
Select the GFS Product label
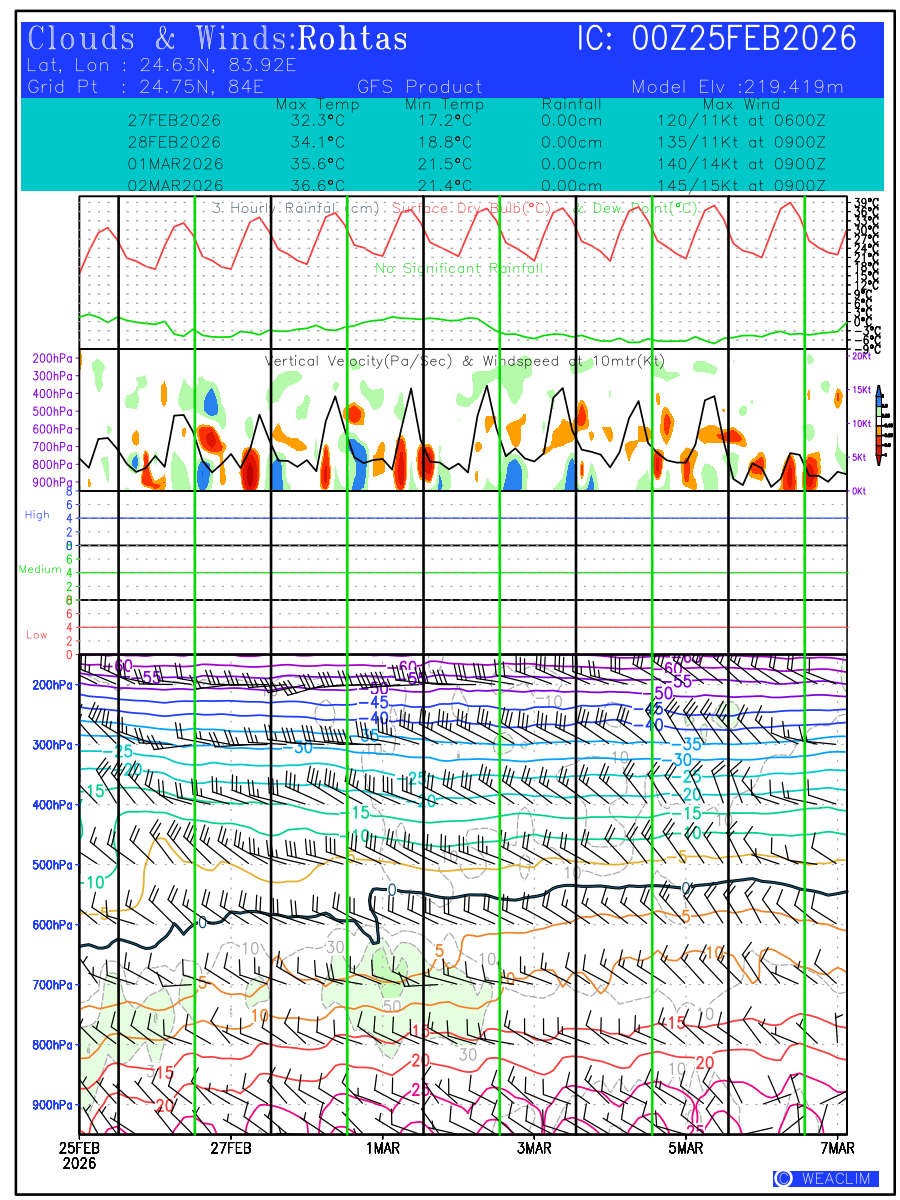(x=420, y=87)
